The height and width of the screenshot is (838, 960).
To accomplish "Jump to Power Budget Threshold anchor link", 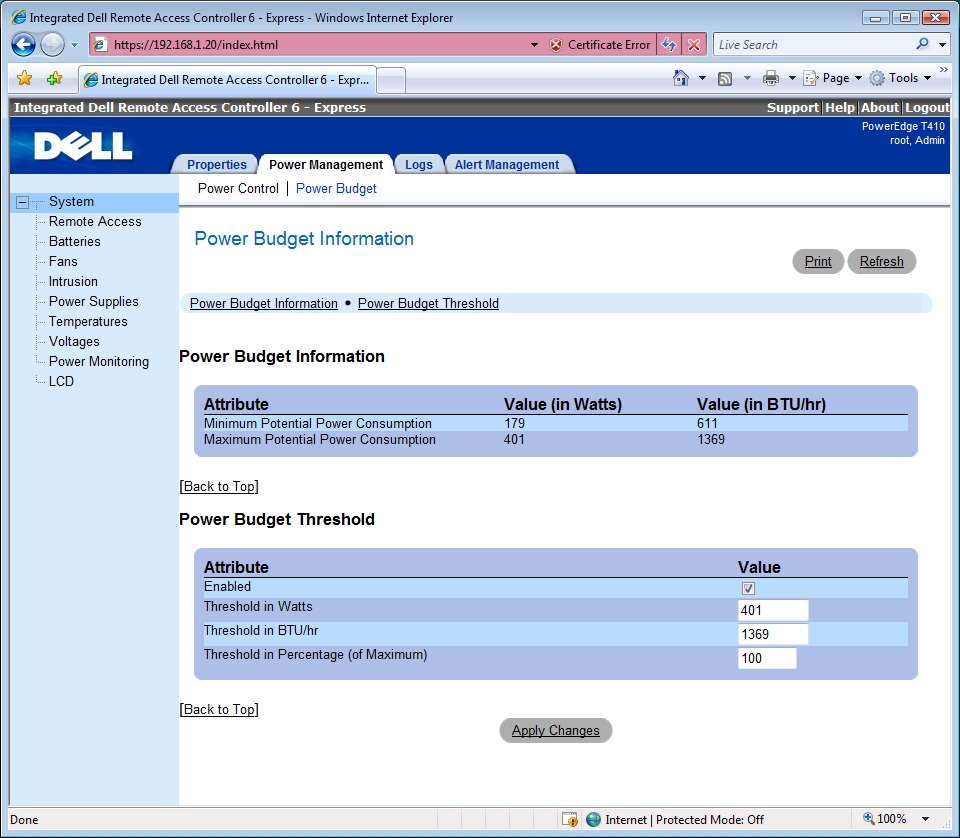I will pyautogui.click(x=428, y=304).
